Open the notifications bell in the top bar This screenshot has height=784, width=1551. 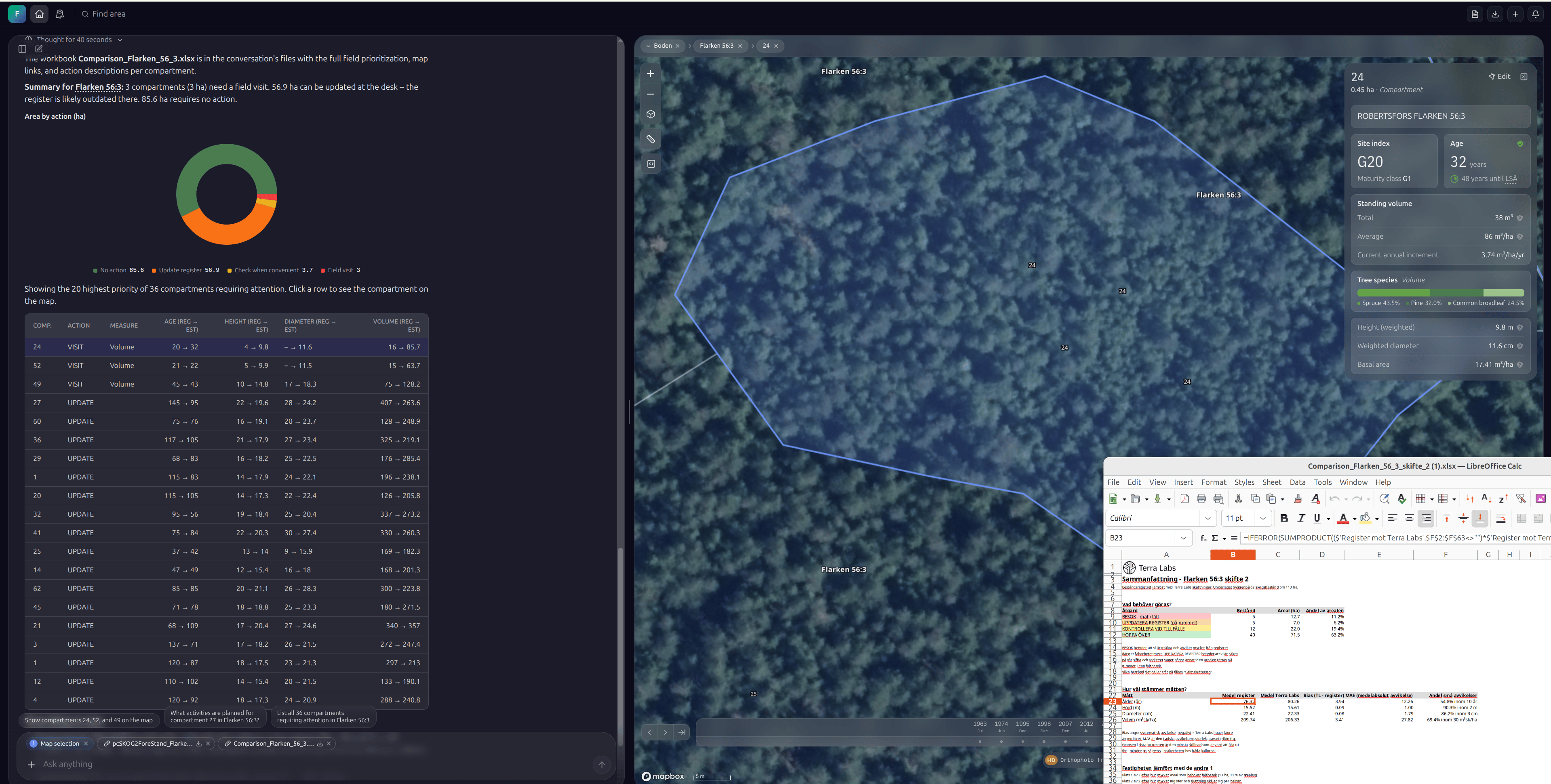[1535, 14]
